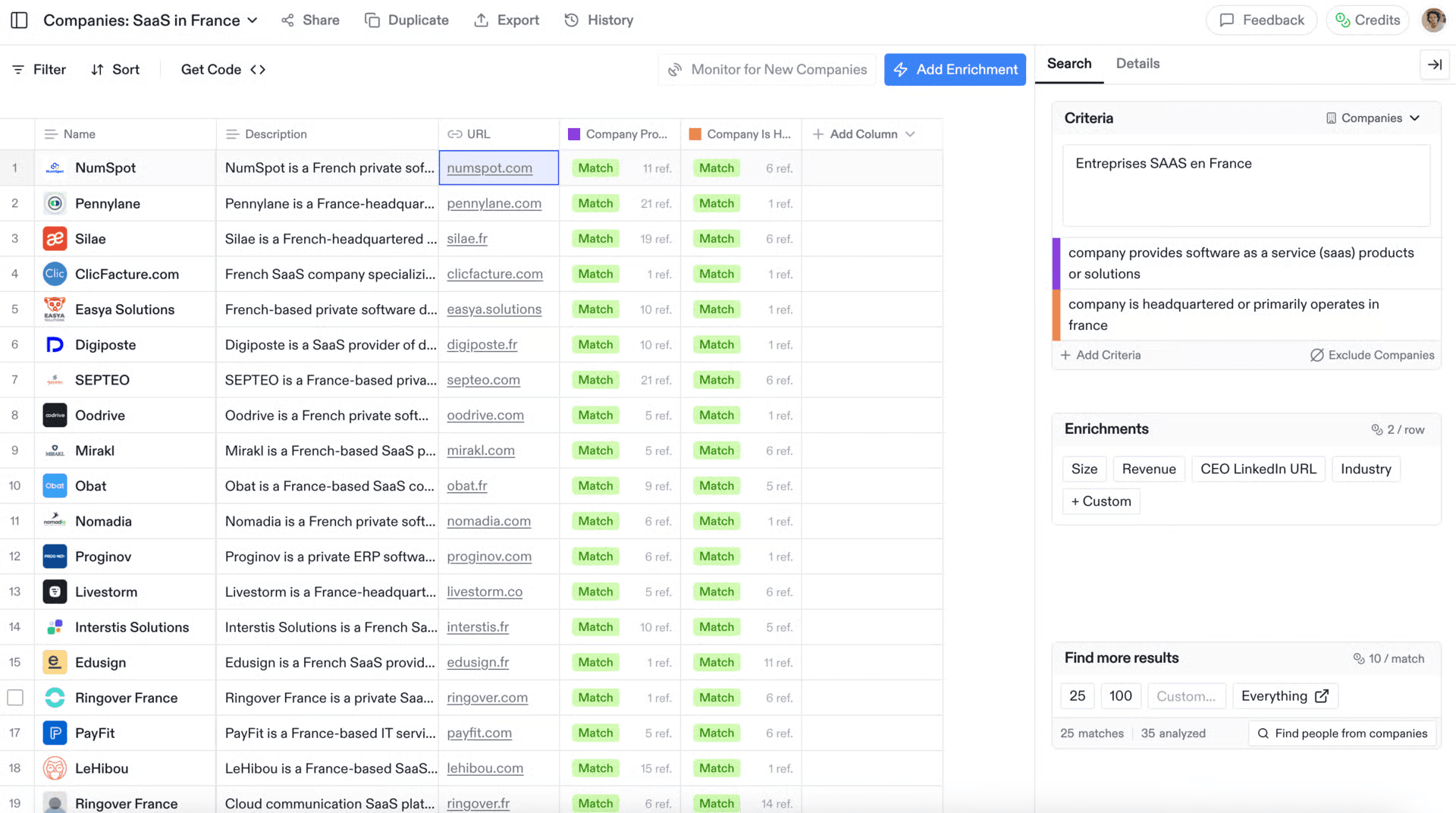Click the ClicFacture.com logo

[x=55, y=274]
